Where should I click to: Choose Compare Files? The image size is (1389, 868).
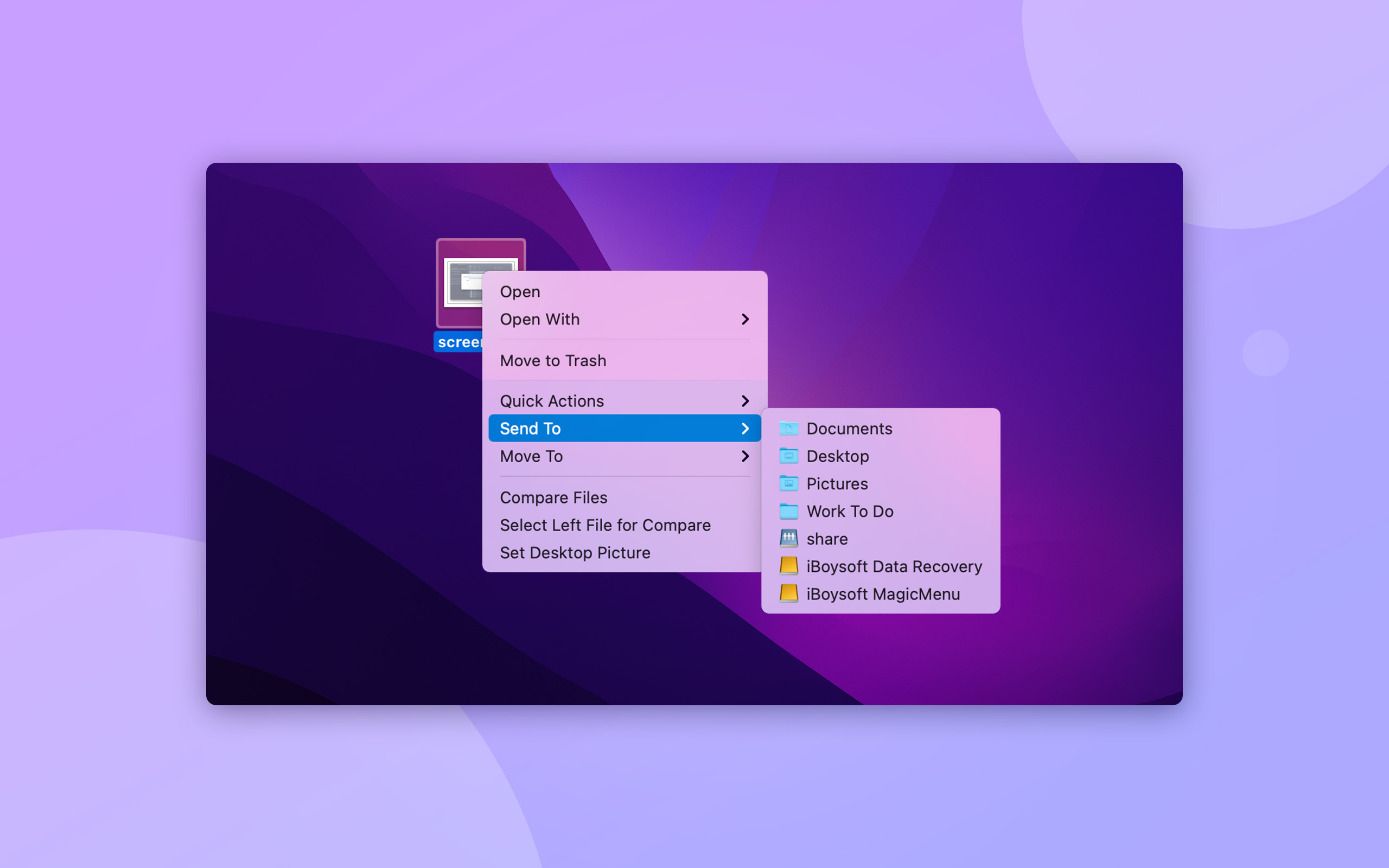(x=625, y=497)
